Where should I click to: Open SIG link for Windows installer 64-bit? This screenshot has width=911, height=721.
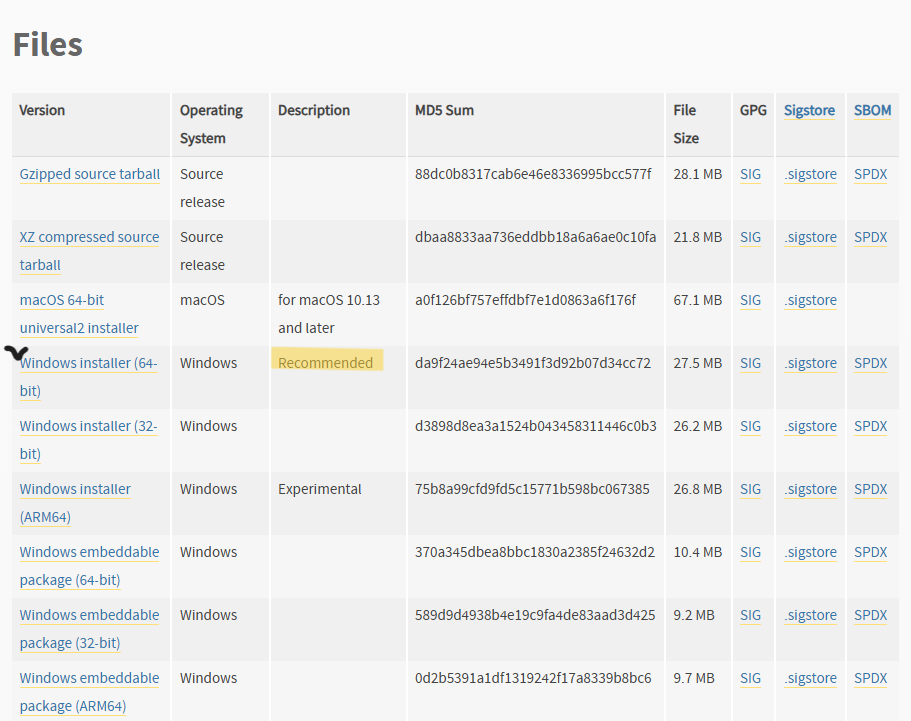[x=750, y=363]
